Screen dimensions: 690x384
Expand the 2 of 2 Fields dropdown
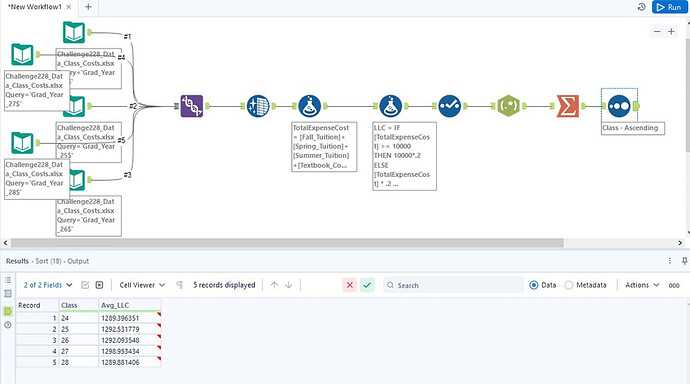point(48,285)
